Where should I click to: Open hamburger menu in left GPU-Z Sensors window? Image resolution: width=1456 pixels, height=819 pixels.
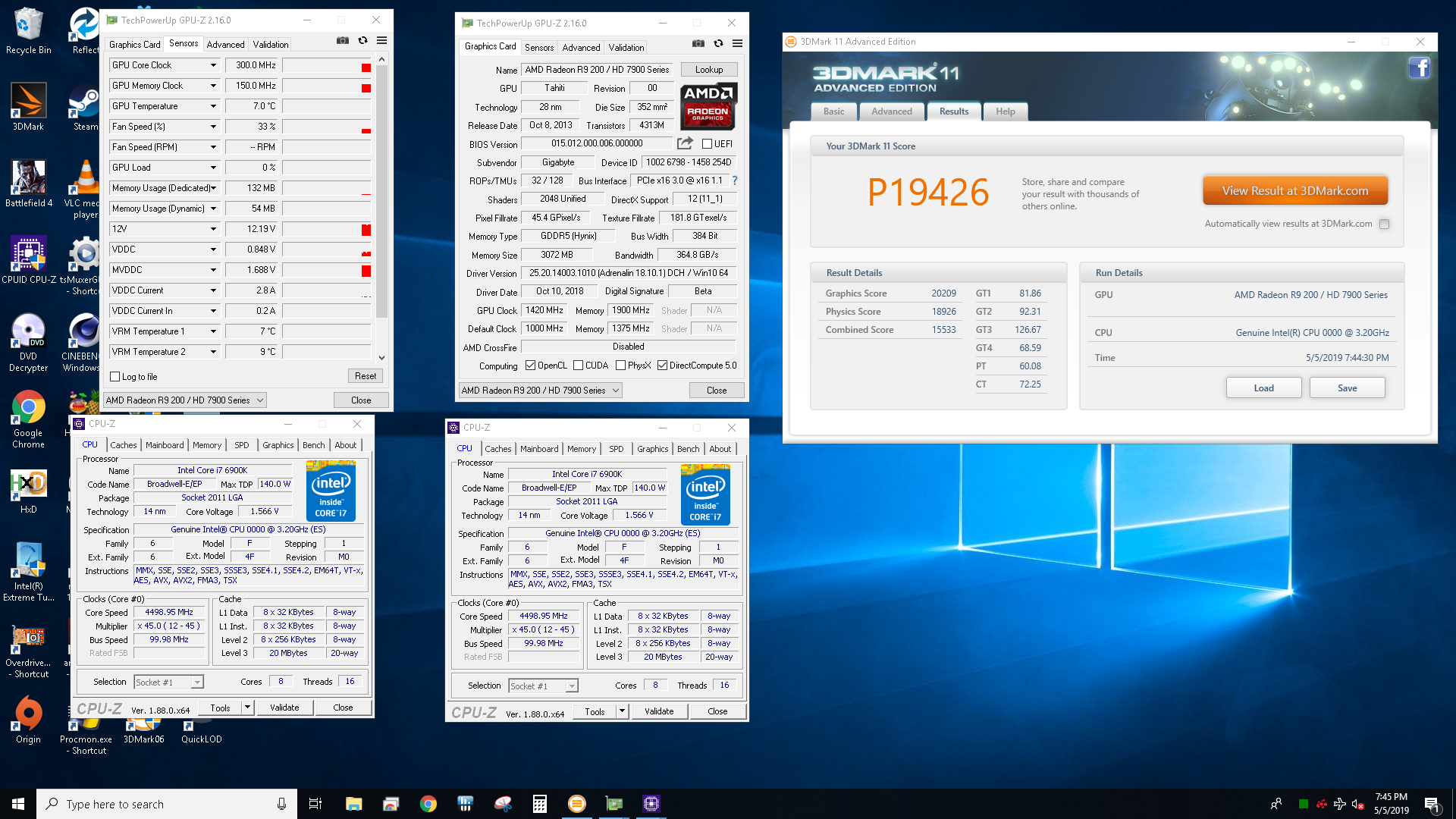point(382,41)
